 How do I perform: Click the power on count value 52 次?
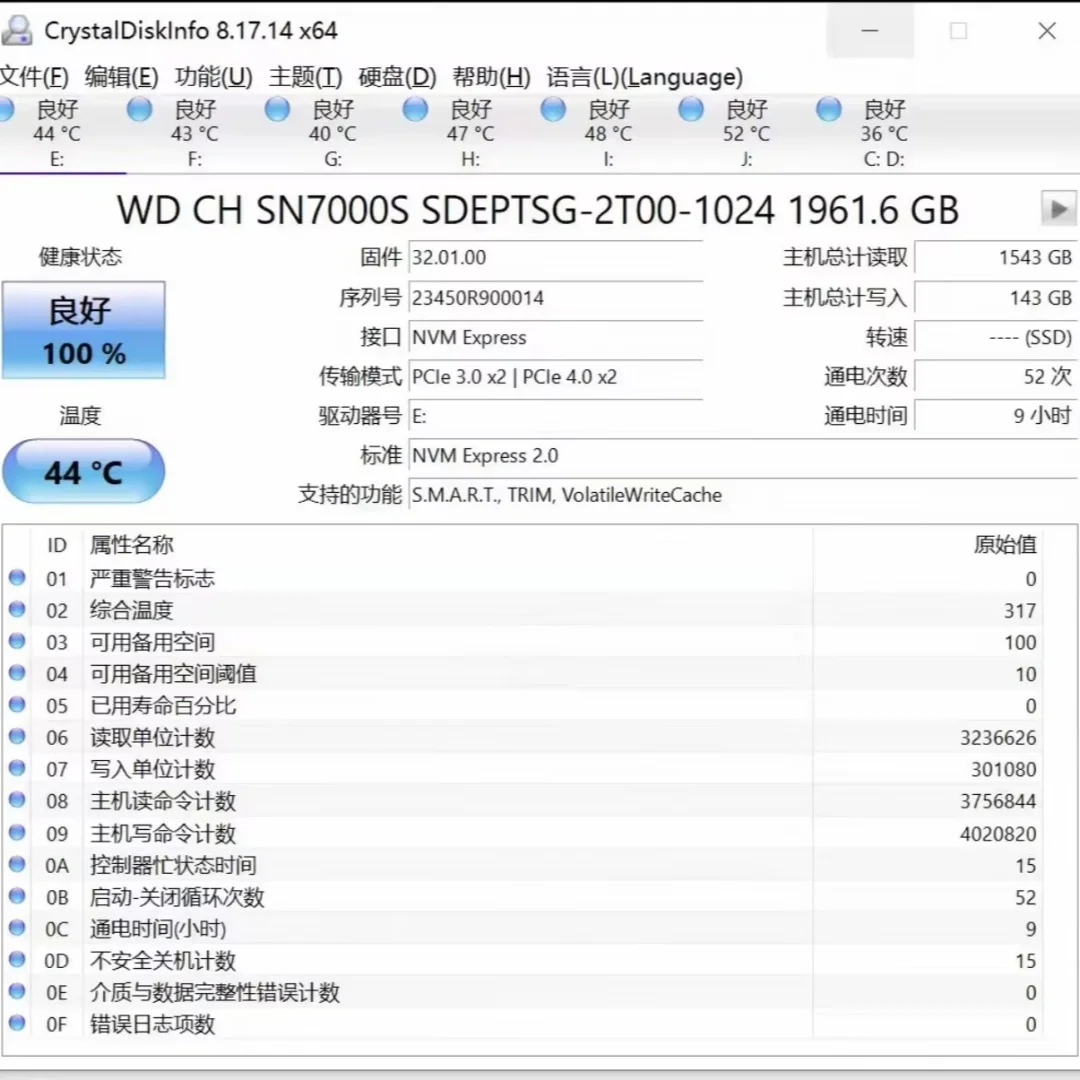(x=995, y=377)
